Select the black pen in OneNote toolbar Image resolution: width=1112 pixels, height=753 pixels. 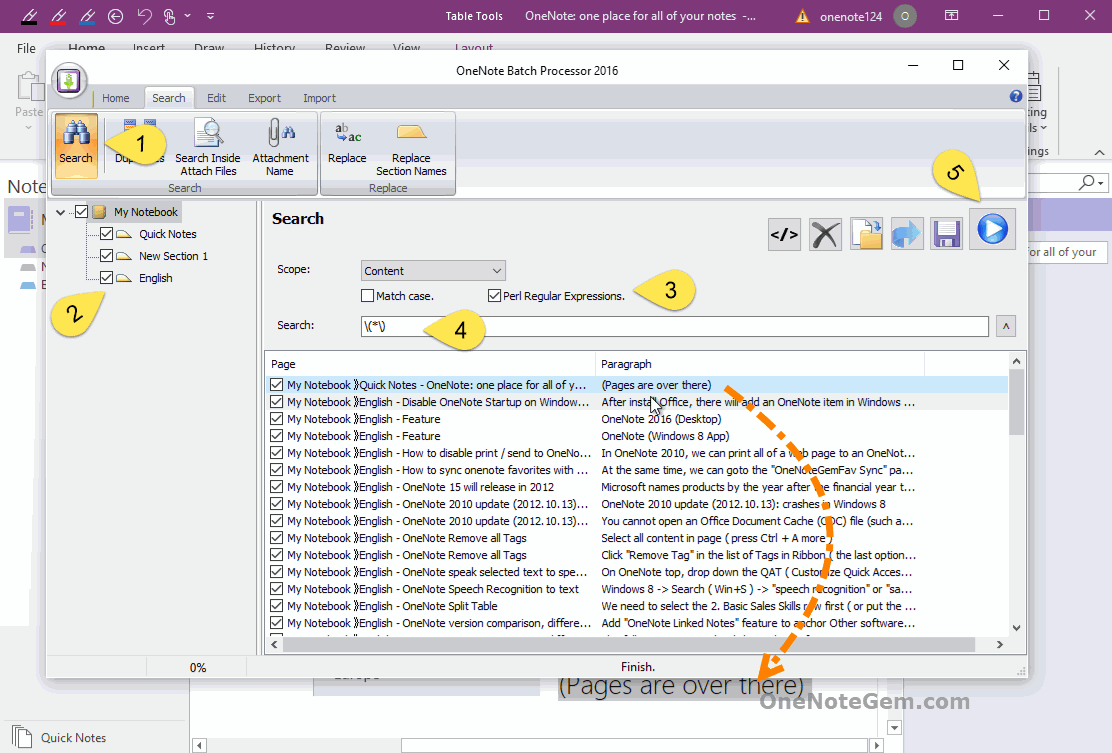[x=30, y=16]
